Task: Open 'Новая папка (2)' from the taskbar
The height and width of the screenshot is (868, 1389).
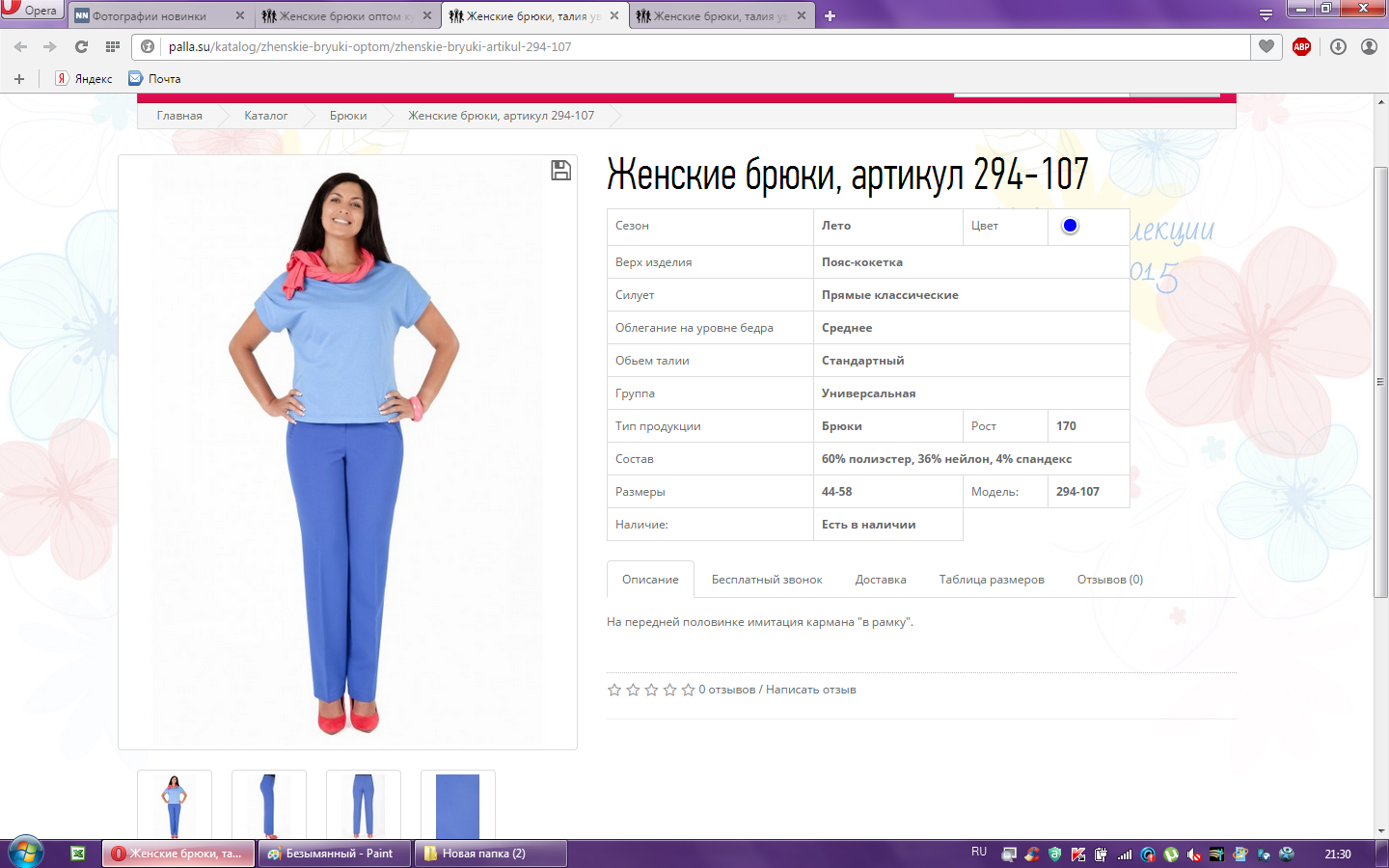Action: point(490,854)
